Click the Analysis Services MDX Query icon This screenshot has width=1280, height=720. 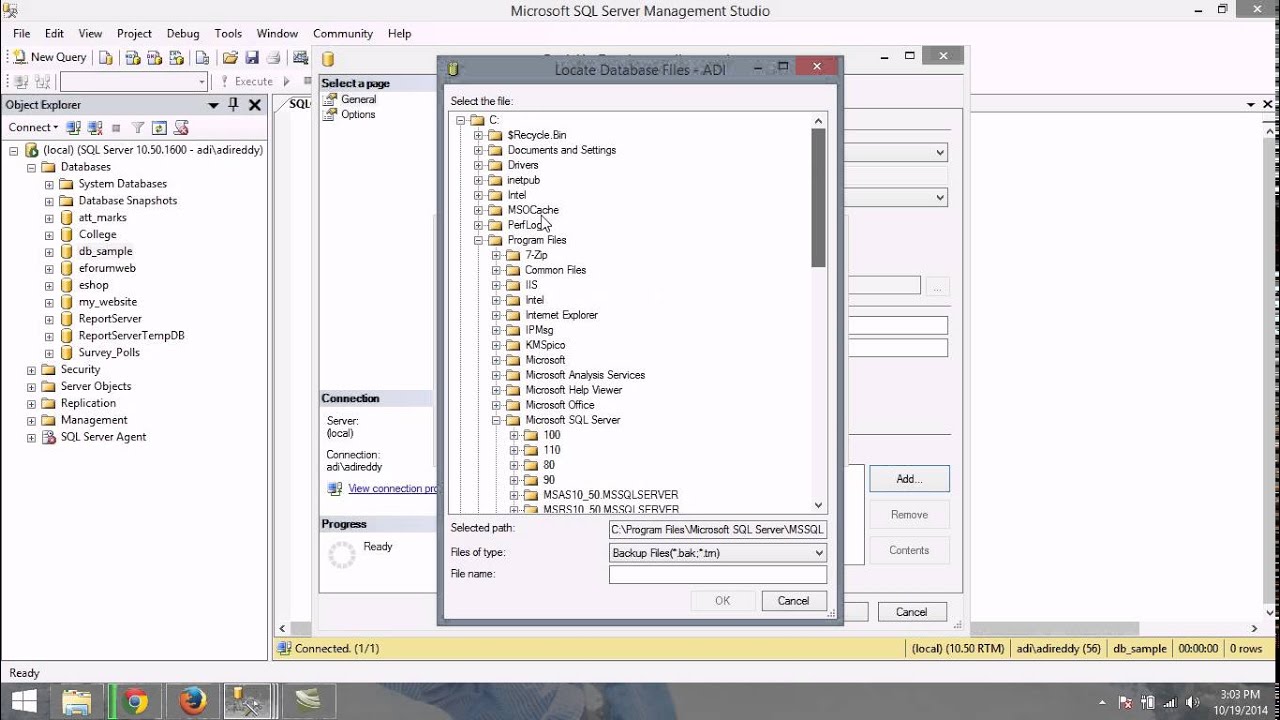point(132,58)
